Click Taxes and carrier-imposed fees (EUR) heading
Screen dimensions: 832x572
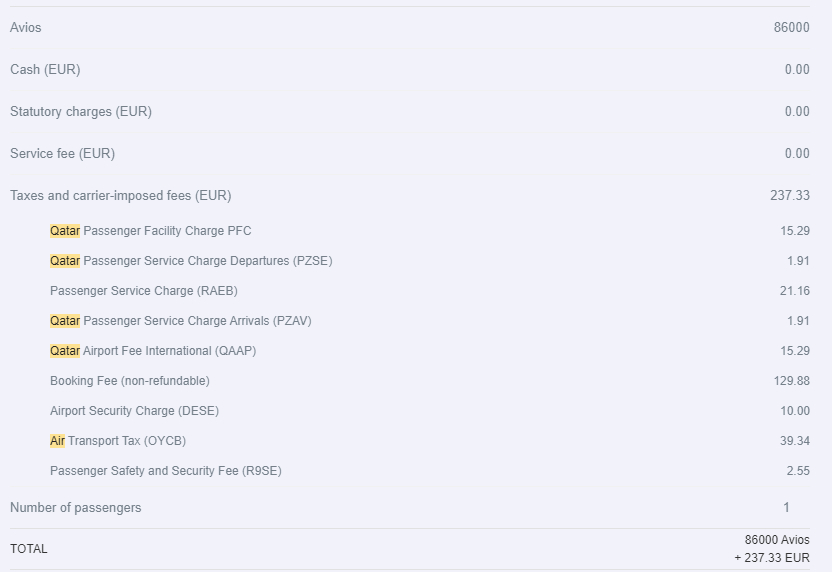point(120,195)
